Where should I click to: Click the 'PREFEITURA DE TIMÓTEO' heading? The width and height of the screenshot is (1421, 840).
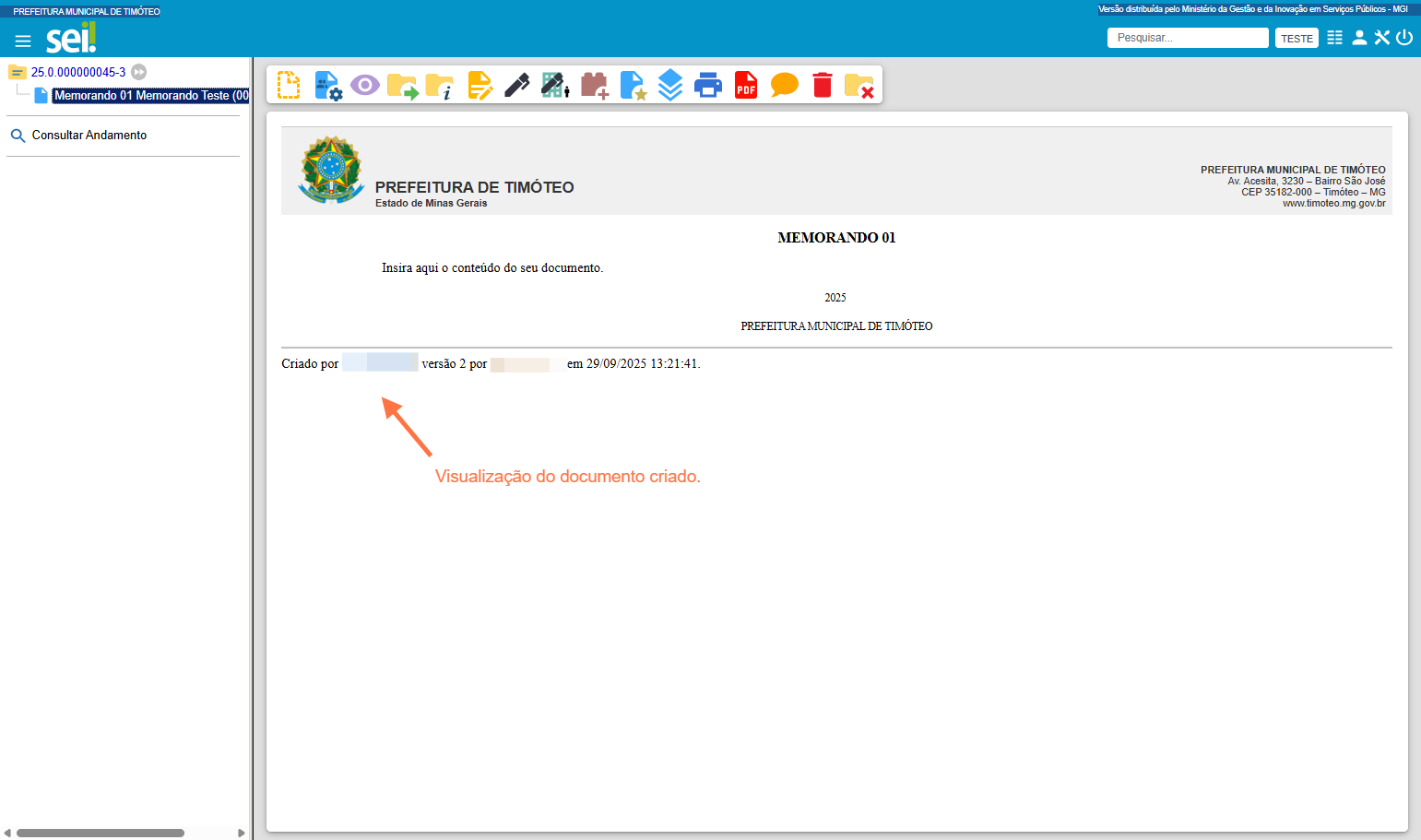[474, 187]
